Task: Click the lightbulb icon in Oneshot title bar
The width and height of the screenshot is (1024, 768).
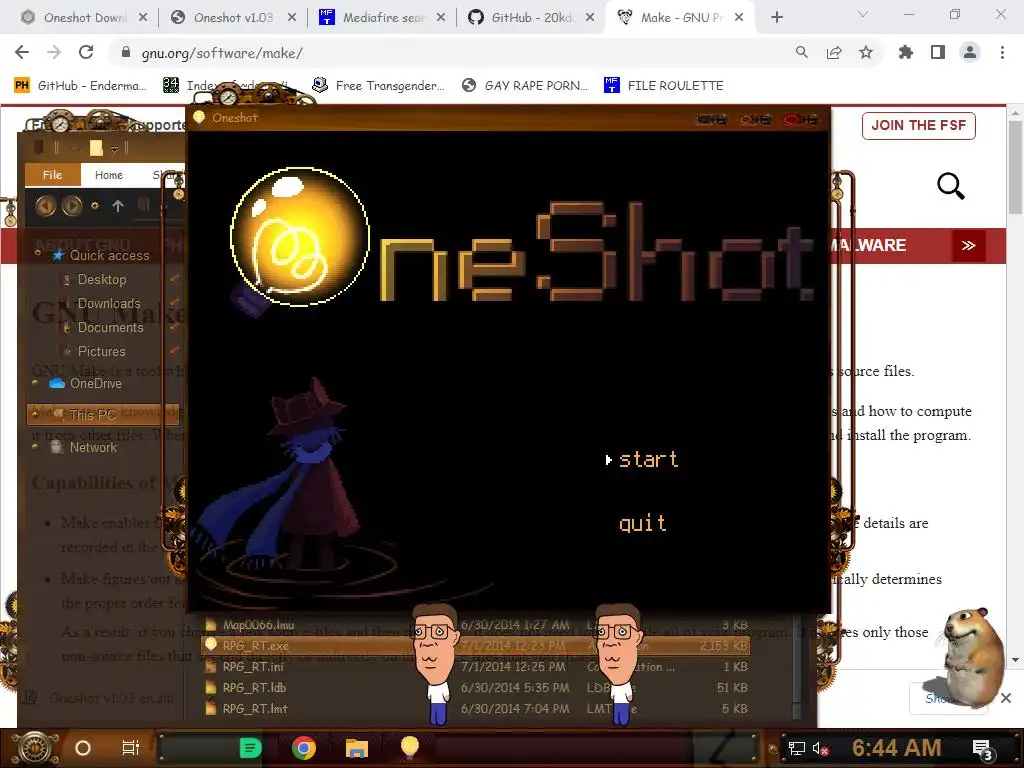Action: click(199, 118)
